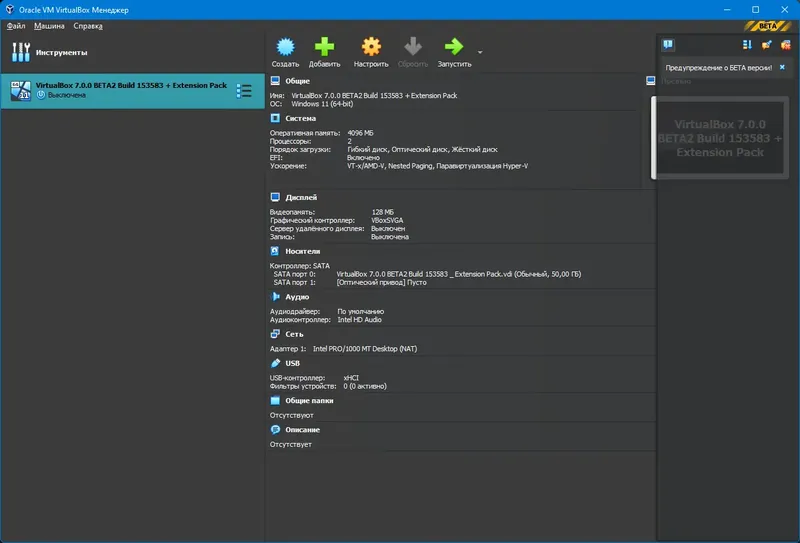Open the Носители section header link

point(303,251)
